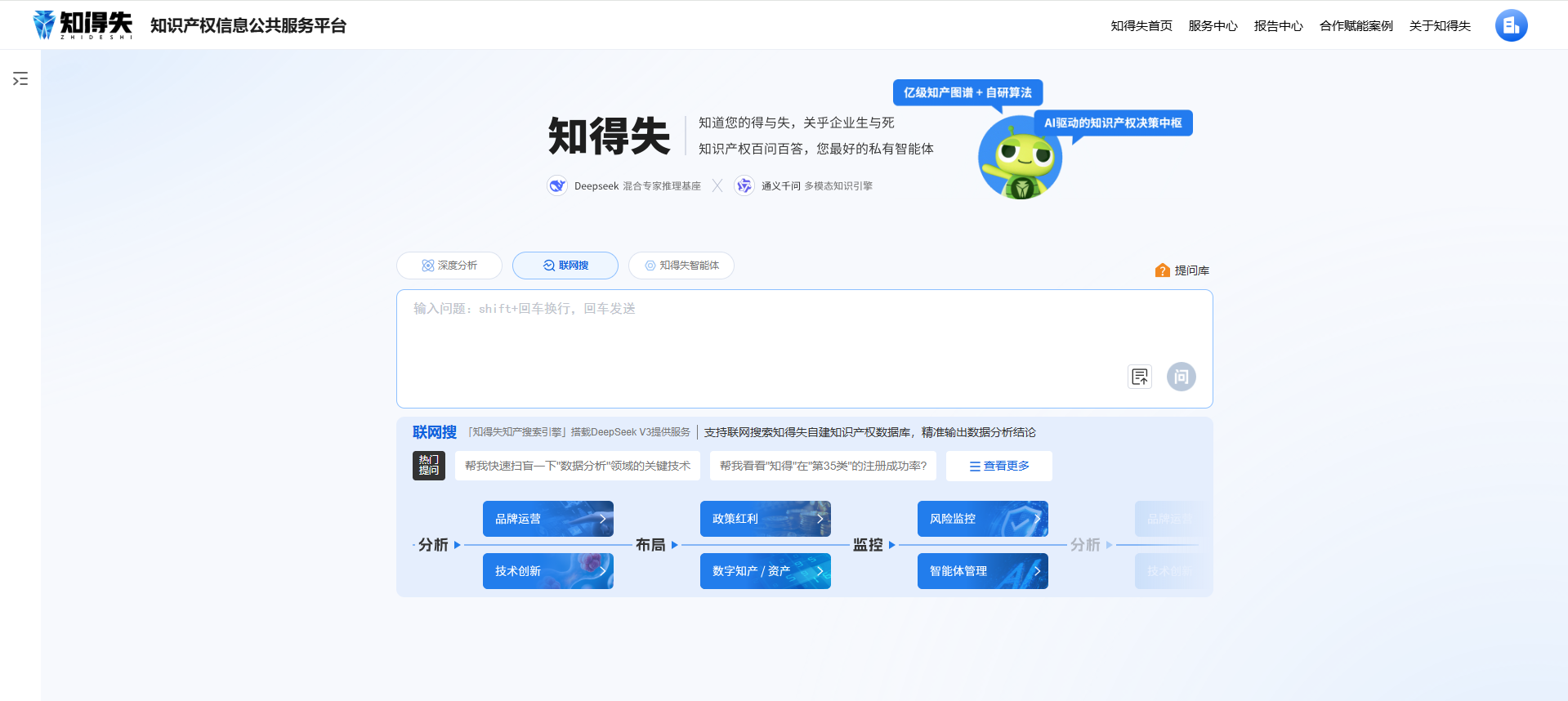Select the 深度分析 mode tab

pos(449,266)
